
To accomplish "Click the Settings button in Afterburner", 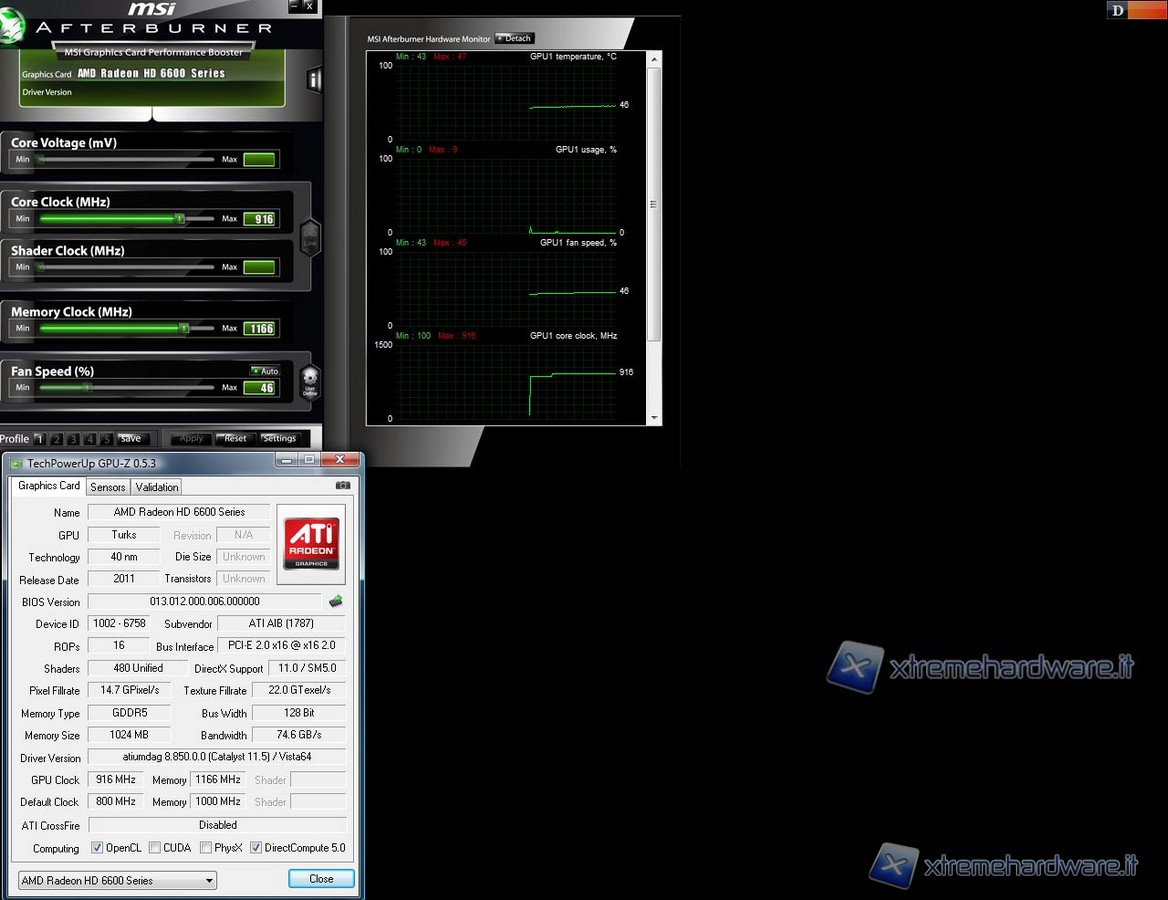I will pyautogui.click(x=279, y=439).
